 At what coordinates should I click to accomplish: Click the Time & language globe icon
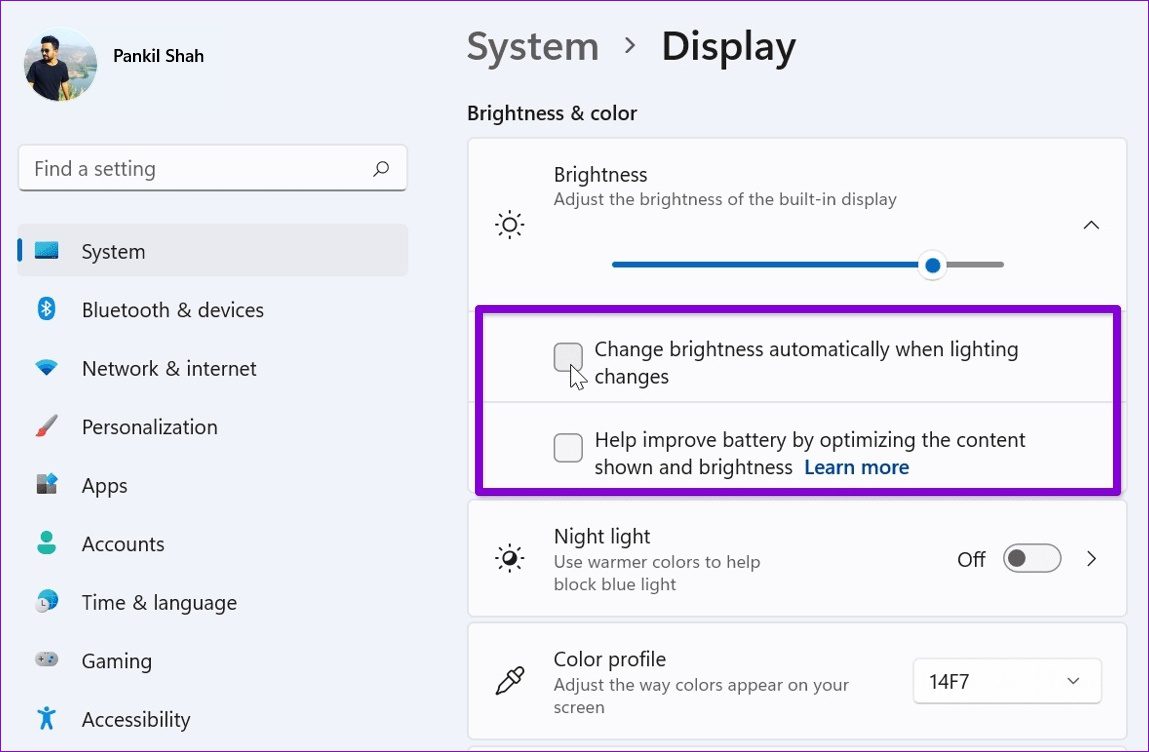(x=46, y=602)
